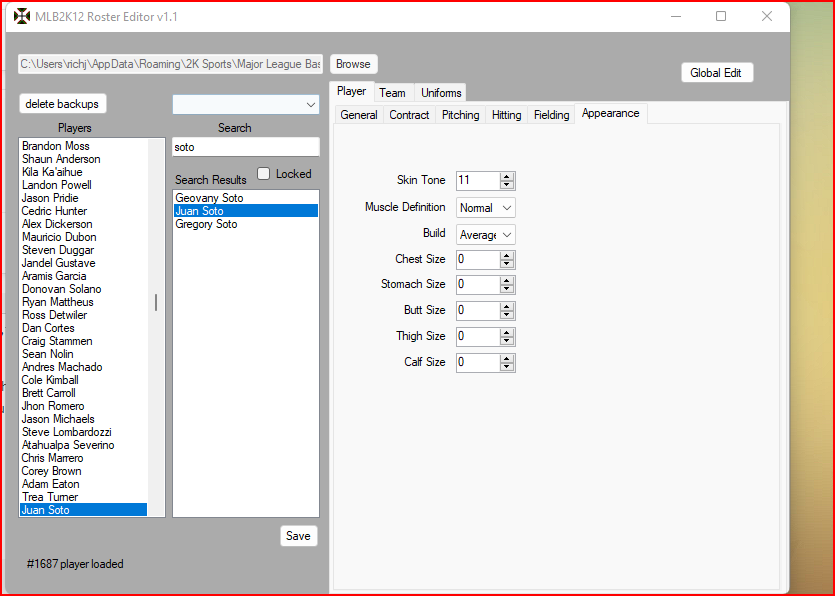Click the Save button
835x596 pixels.
(x=298, y=536)
